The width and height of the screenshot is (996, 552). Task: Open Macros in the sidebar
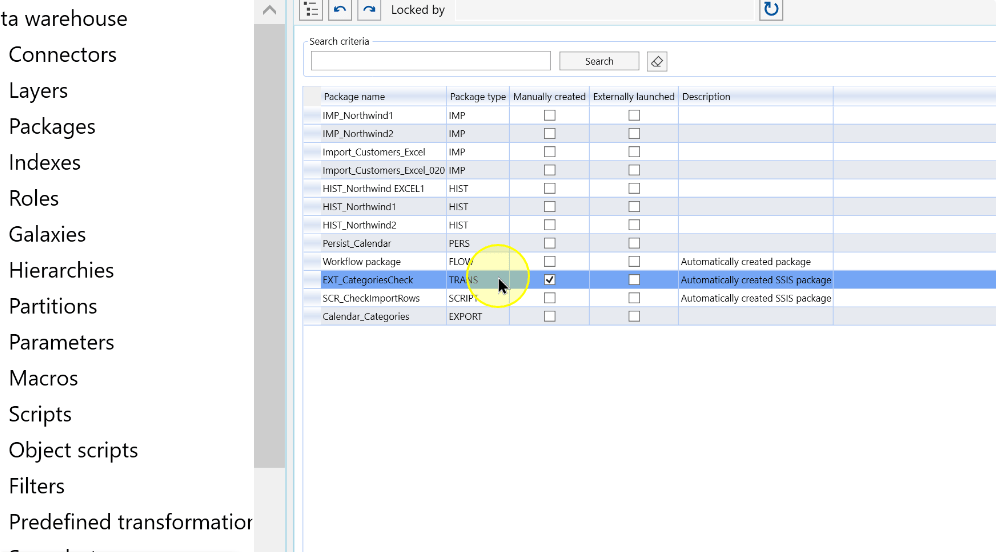[43, 378]
